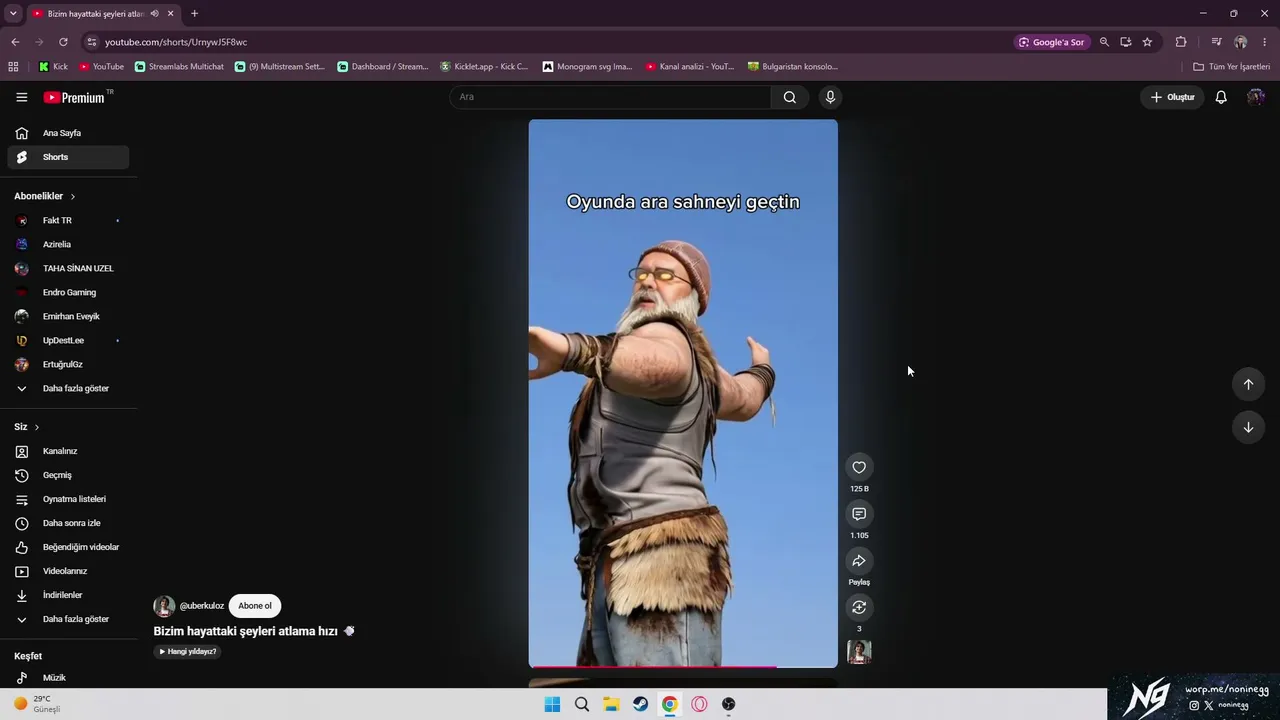Viewport: 1280px width, 720px height.
Task: Go to the next Short with the down arrow
Action: (x=1248, y=427)
